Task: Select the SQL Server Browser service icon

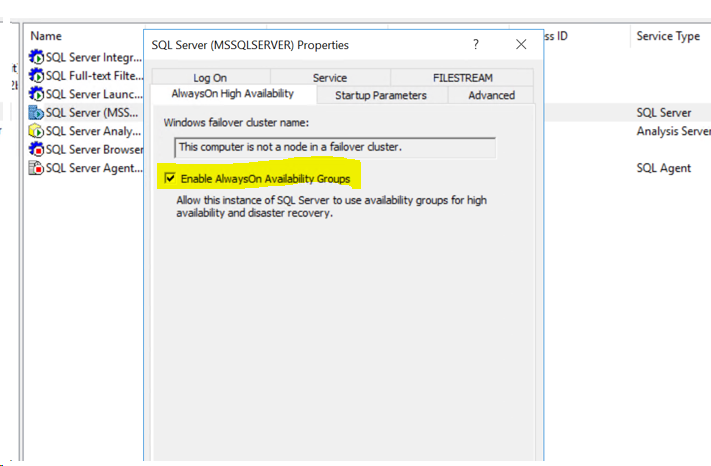Action: 37,149
